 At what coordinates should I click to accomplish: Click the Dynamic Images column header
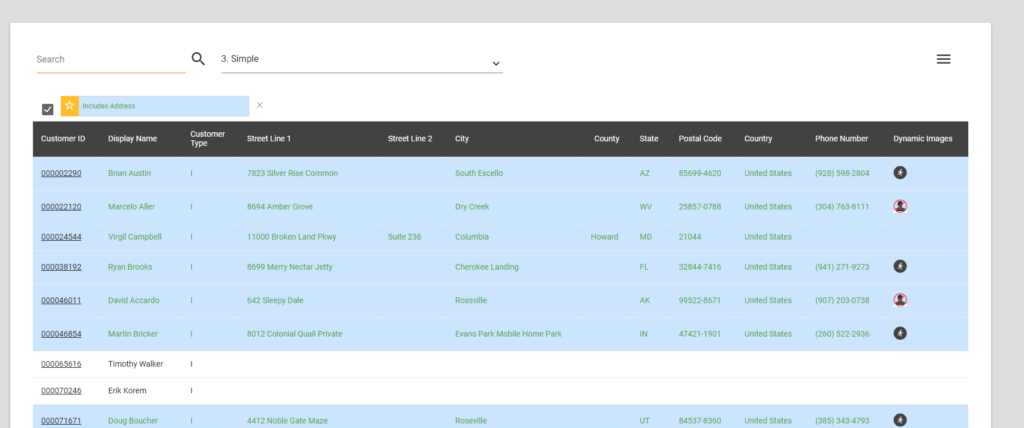(923, 139)
